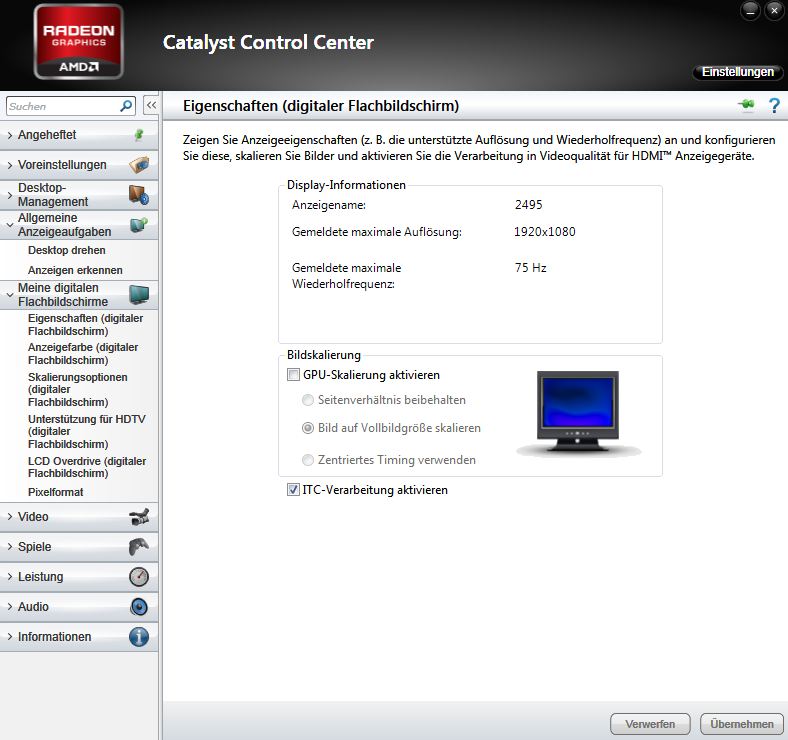Click the green pin icon beside Angeheftet
Image resolution: width=788 pixels, height=740 pixels.
[139, 135]
